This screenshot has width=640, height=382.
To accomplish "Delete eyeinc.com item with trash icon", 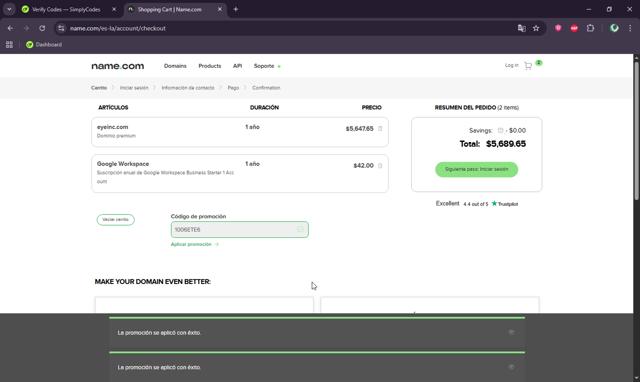I will pos(380,129).
